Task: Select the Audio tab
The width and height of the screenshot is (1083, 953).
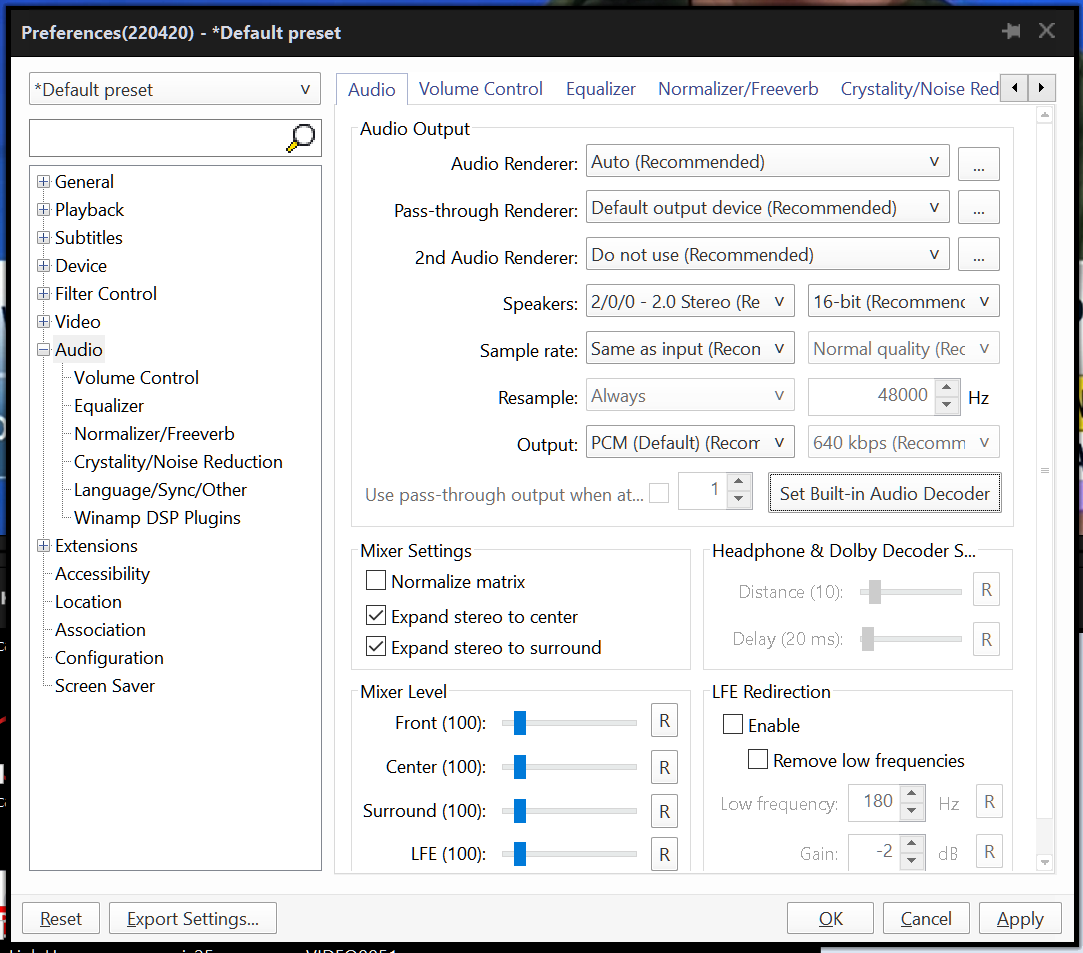Action: pos(372,89)
